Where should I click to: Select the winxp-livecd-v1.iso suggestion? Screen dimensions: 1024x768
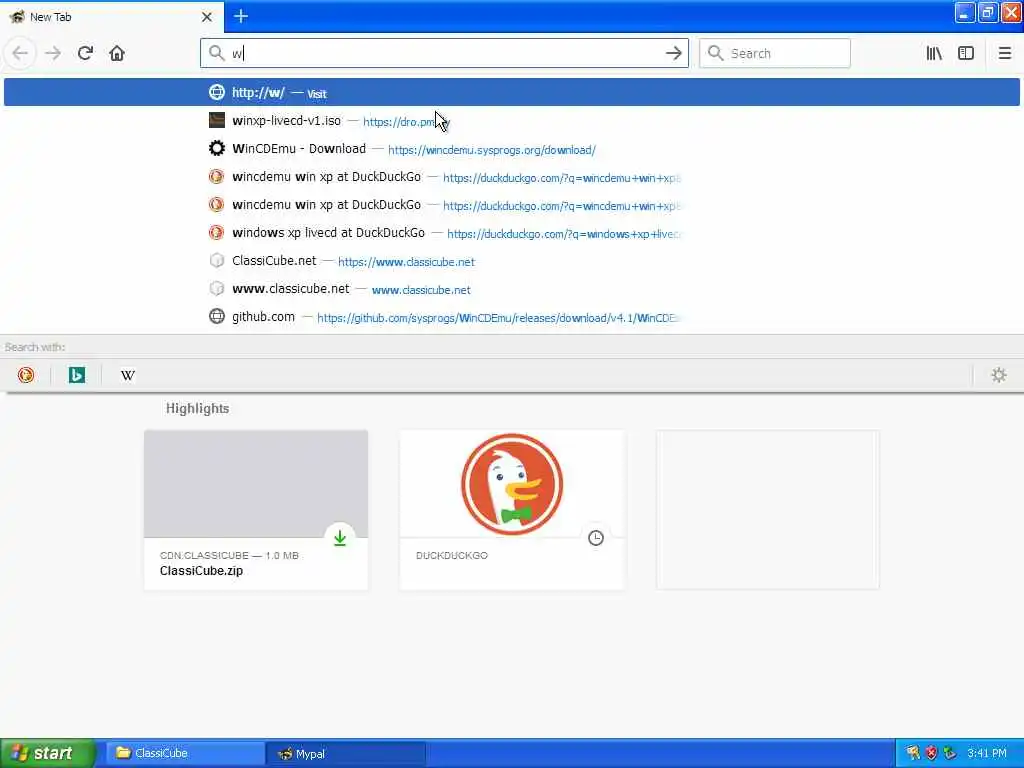512,120
